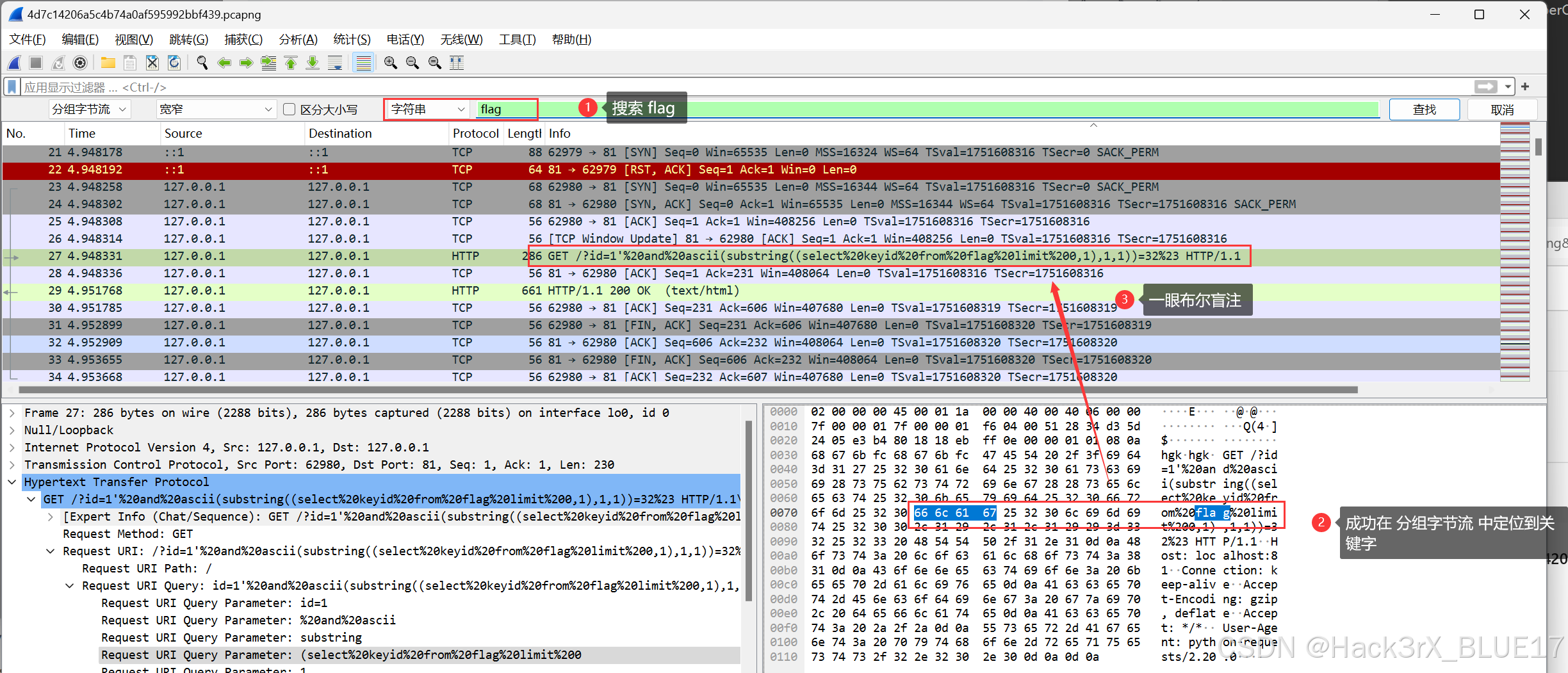Open the display filter history dropdown
The height and width of the screenshot is (673, 1568).
point(1508,86)
